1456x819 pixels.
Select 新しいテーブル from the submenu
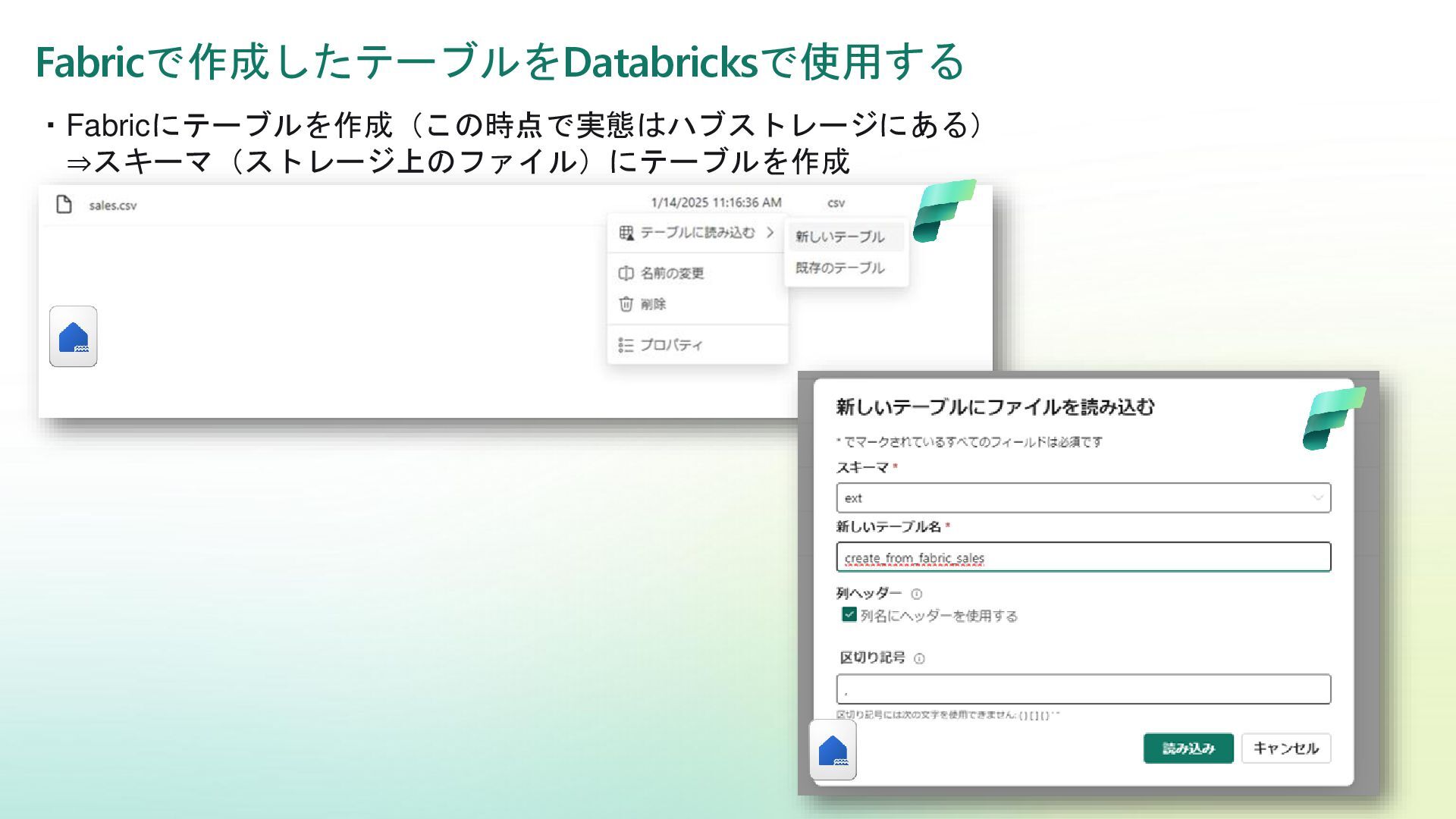(x=839, y=237)
